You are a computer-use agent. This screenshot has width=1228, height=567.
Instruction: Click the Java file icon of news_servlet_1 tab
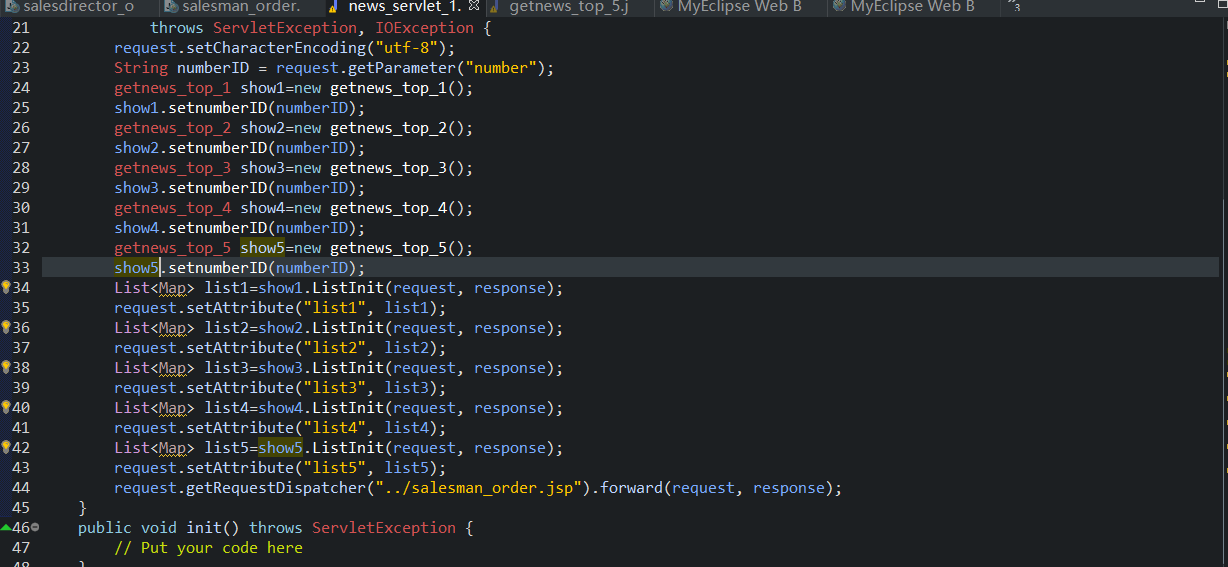click(333, 7)
